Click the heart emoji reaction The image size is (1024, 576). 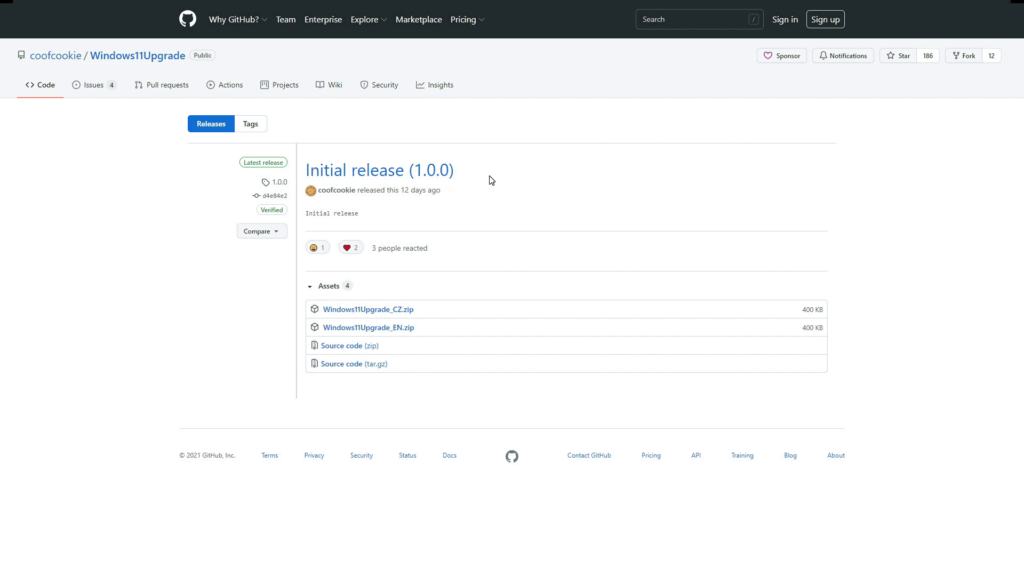[350, 248]
